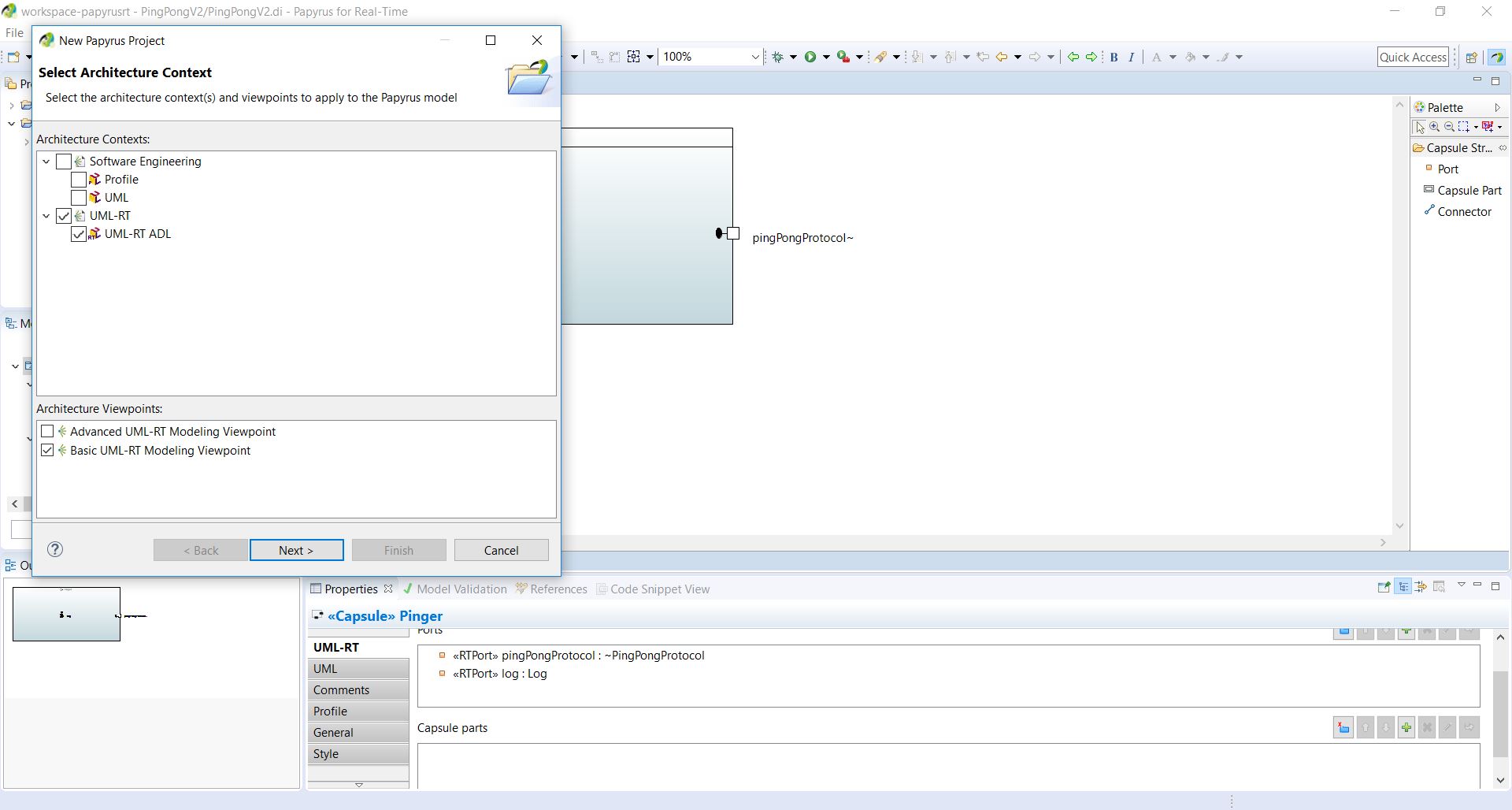Open the Select All dropdown arrow

[650, 57]
